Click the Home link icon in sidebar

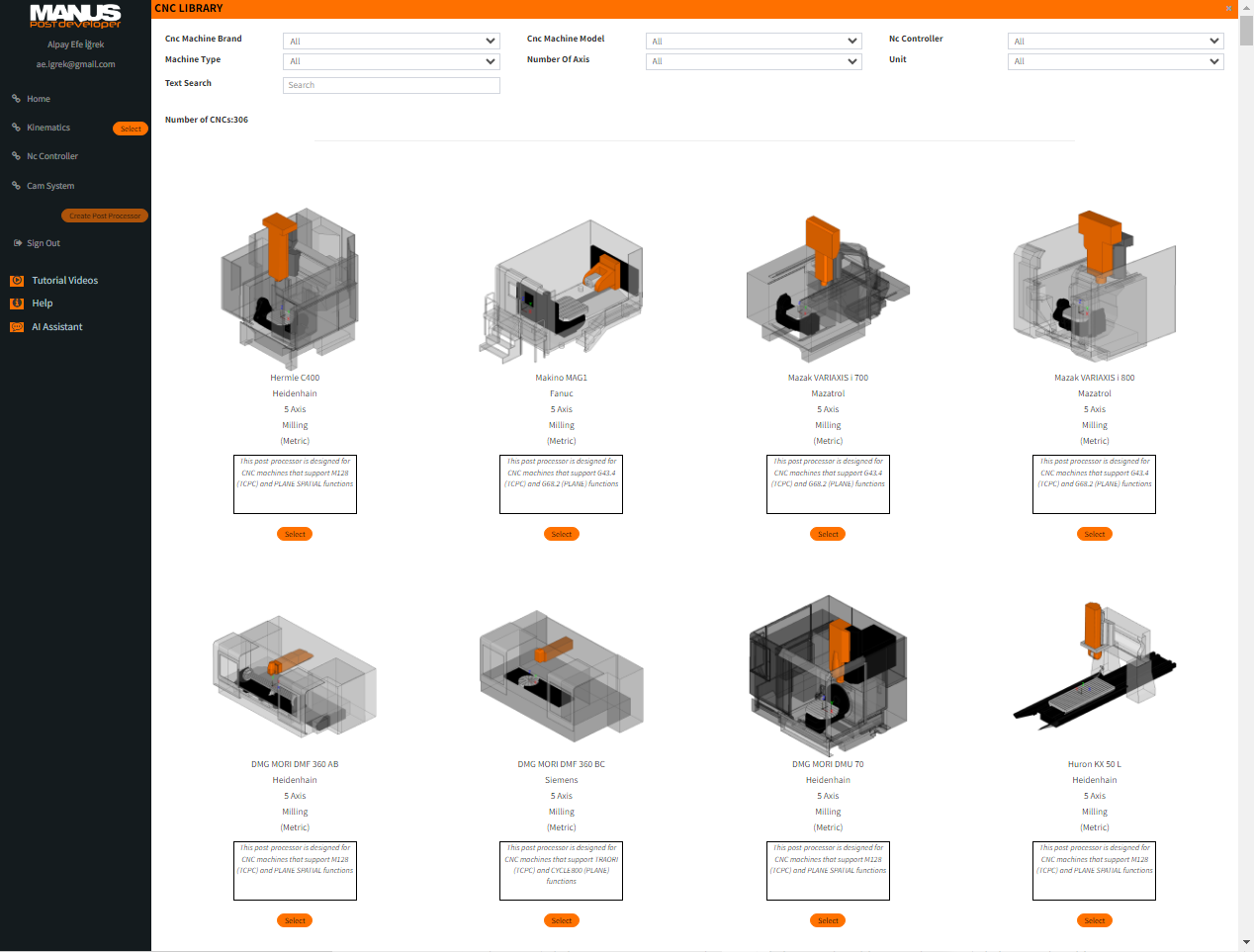tap(16, 99)
